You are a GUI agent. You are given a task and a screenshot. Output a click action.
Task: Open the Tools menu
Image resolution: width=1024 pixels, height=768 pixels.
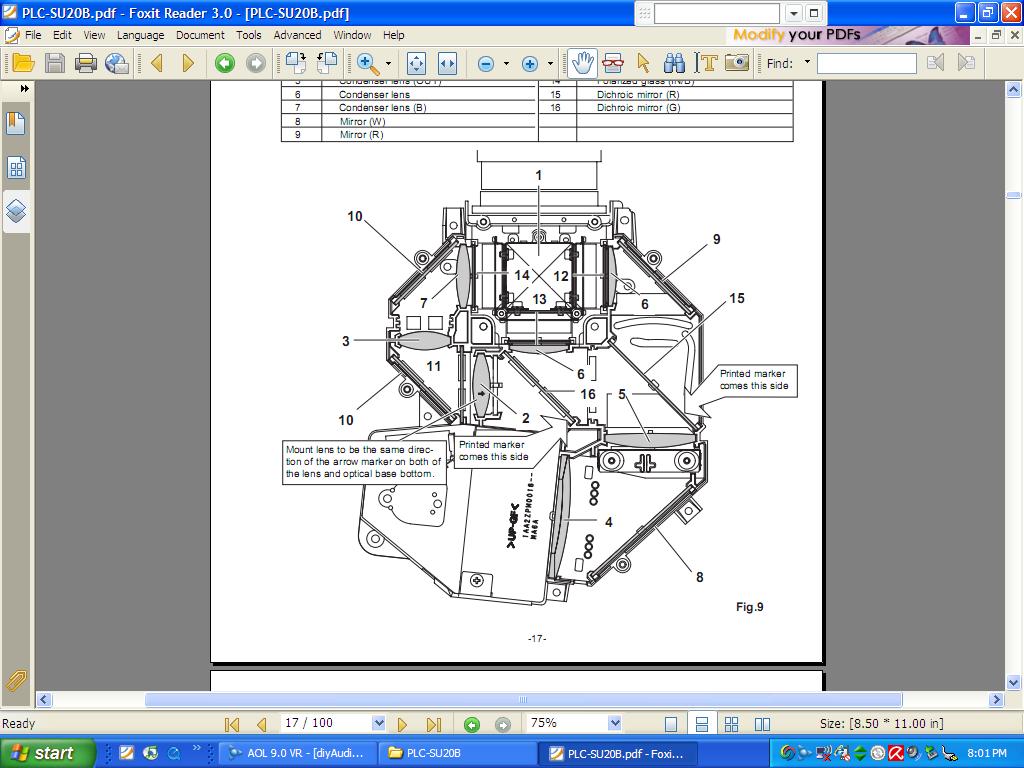[249, 35]
